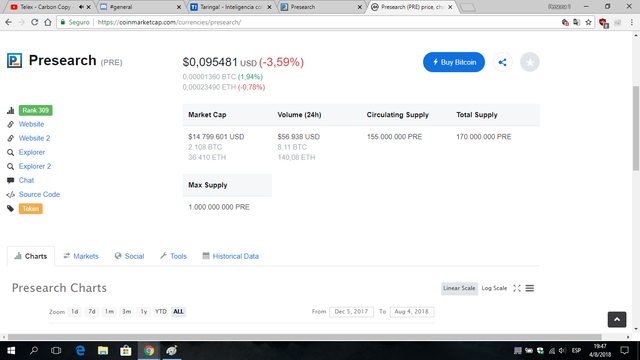640x360 pixels.
Task: Click the secure padlock icon in address bar
Action: 62,22
